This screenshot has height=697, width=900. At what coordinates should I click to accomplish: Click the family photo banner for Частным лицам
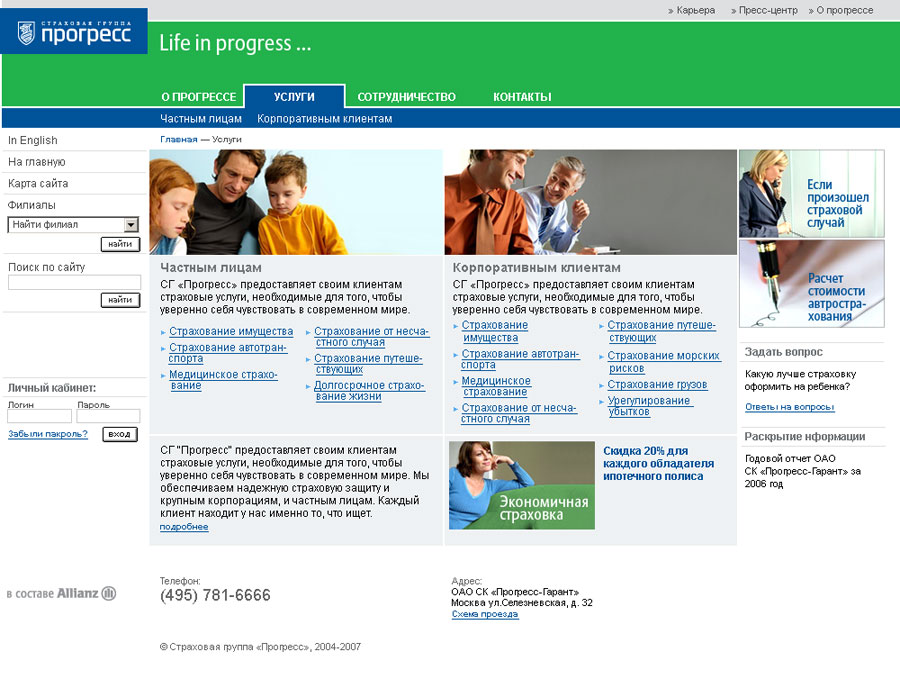tap(296, 202)
